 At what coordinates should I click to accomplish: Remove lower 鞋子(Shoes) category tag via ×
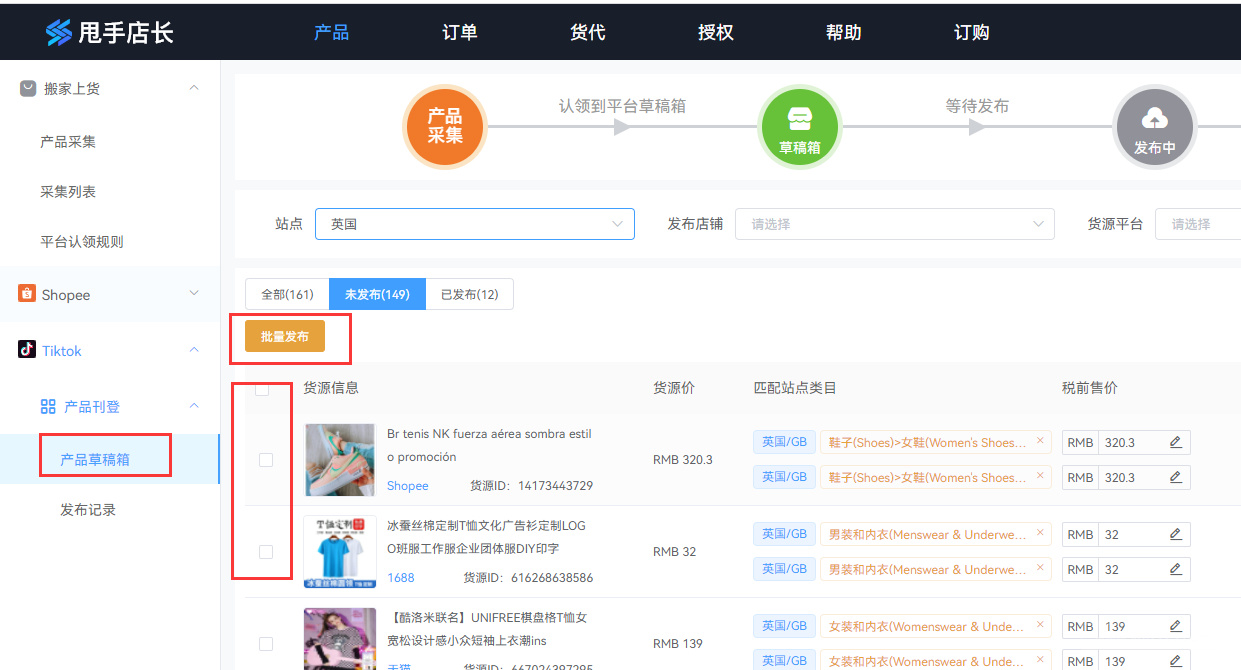pos(1040,476)
